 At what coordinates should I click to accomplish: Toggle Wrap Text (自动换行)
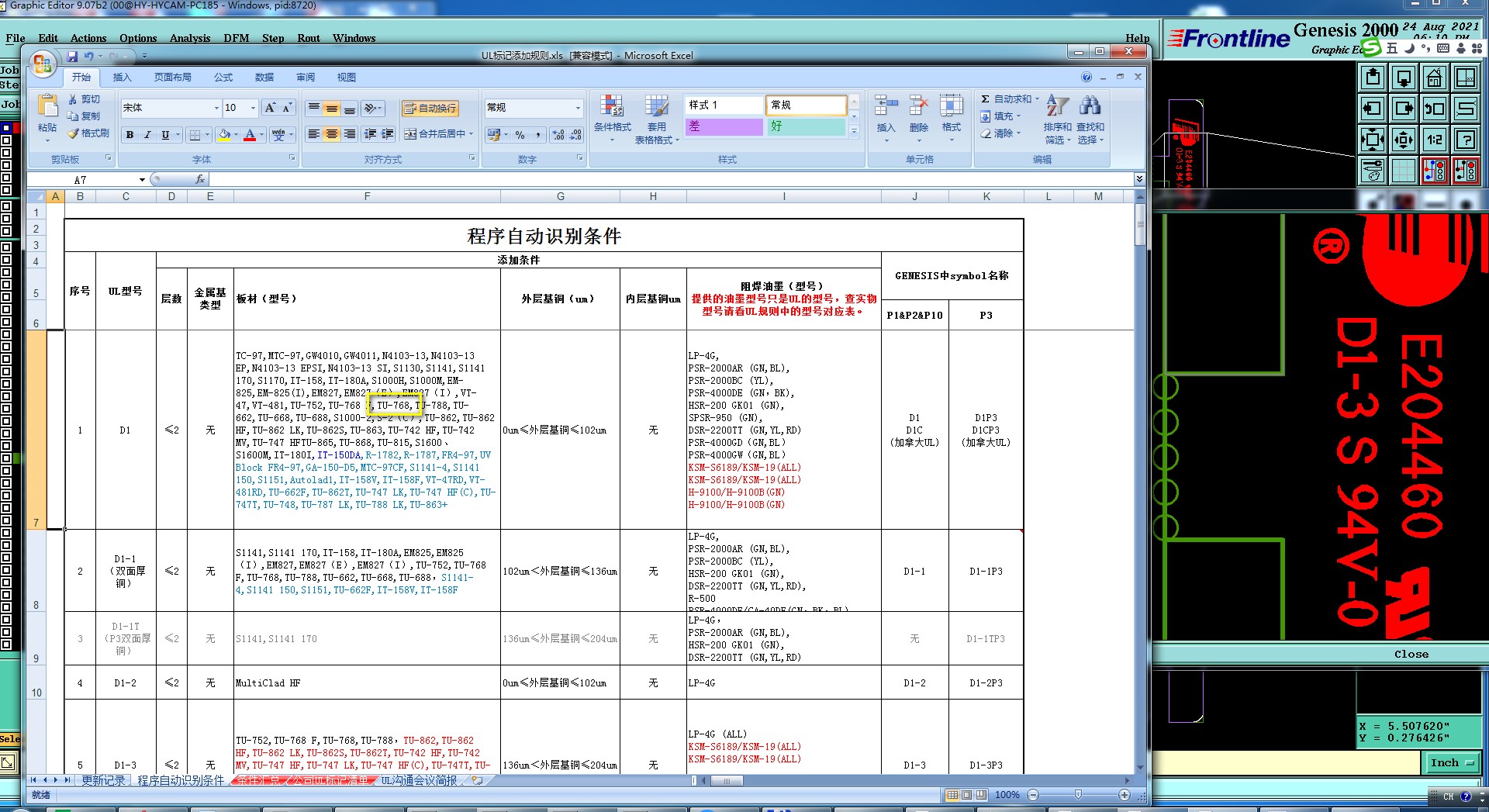pyautogui.click(x=430, y=108)
